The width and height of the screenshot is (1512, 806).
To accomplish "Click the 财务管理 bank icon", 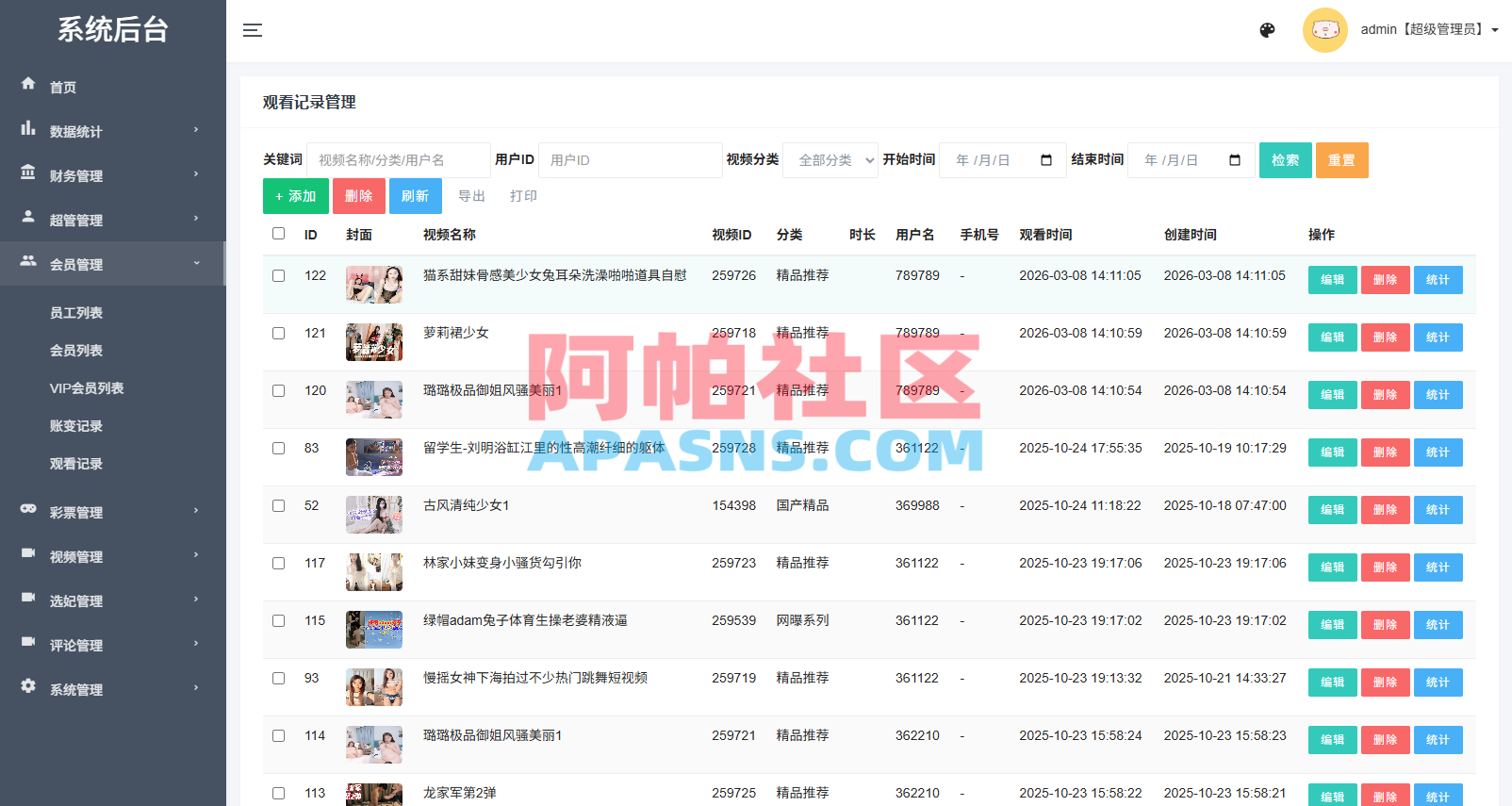I will tap(28, 173).
